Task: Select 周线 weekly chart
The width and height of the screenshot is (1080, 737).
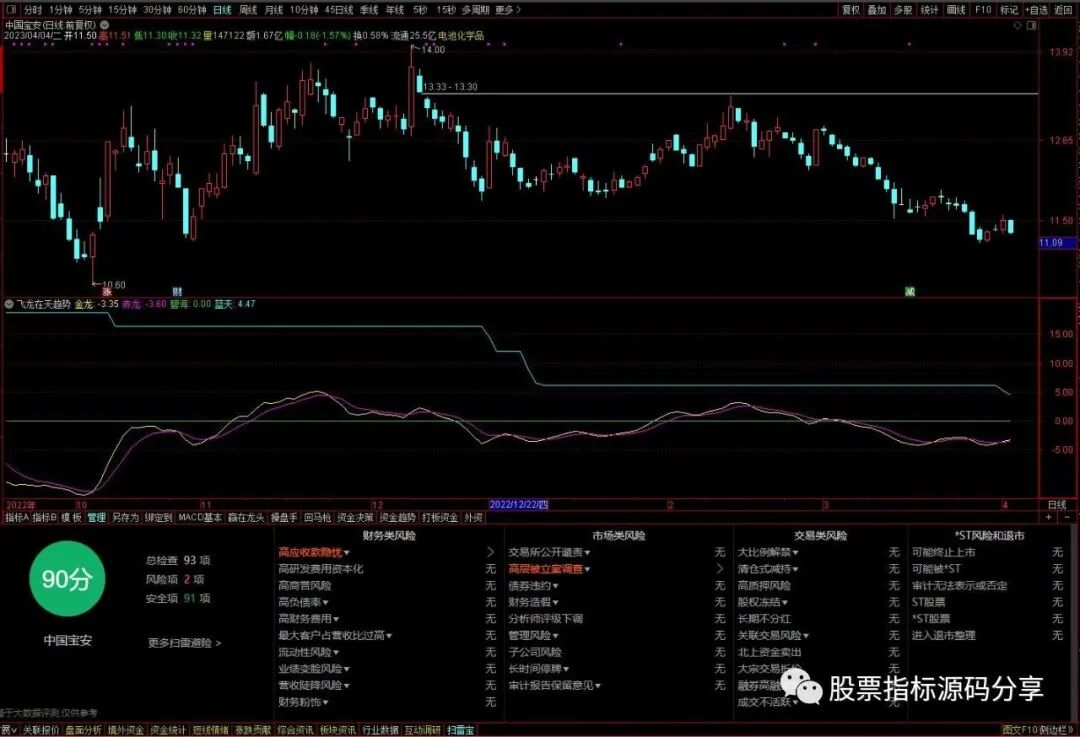Action: click(247, 10)
